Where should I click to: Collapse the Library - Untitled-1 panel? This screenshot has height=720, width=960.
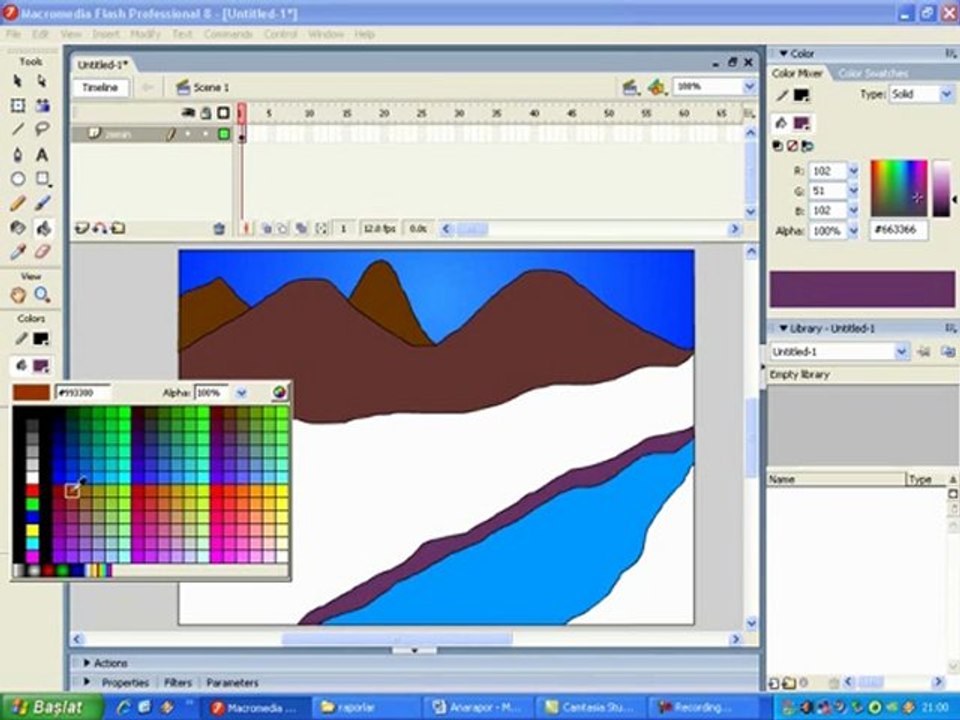[x=783, y=329]
